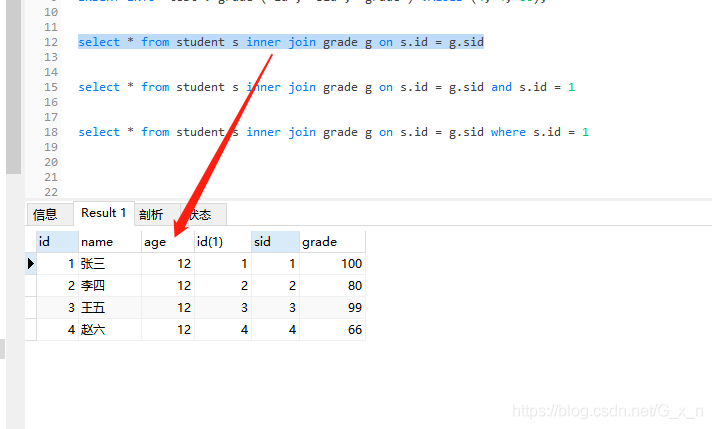The image size is (712, 429).
Task: Click the 'where' keyword on line 18
Action: 508,132
